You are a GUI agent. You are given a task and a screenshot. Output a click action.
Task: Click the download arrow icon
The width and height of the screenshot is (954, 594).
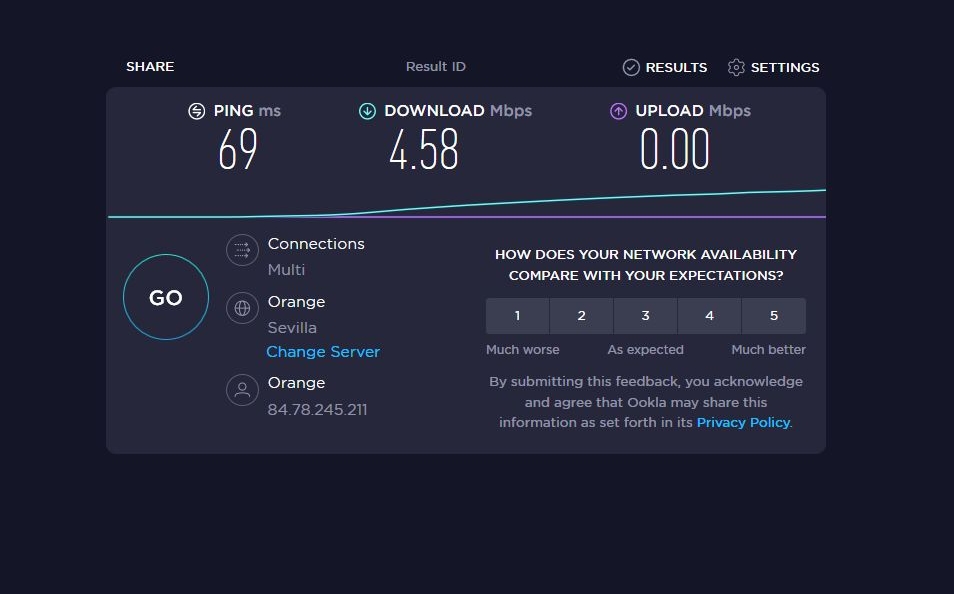pos(367,111)
